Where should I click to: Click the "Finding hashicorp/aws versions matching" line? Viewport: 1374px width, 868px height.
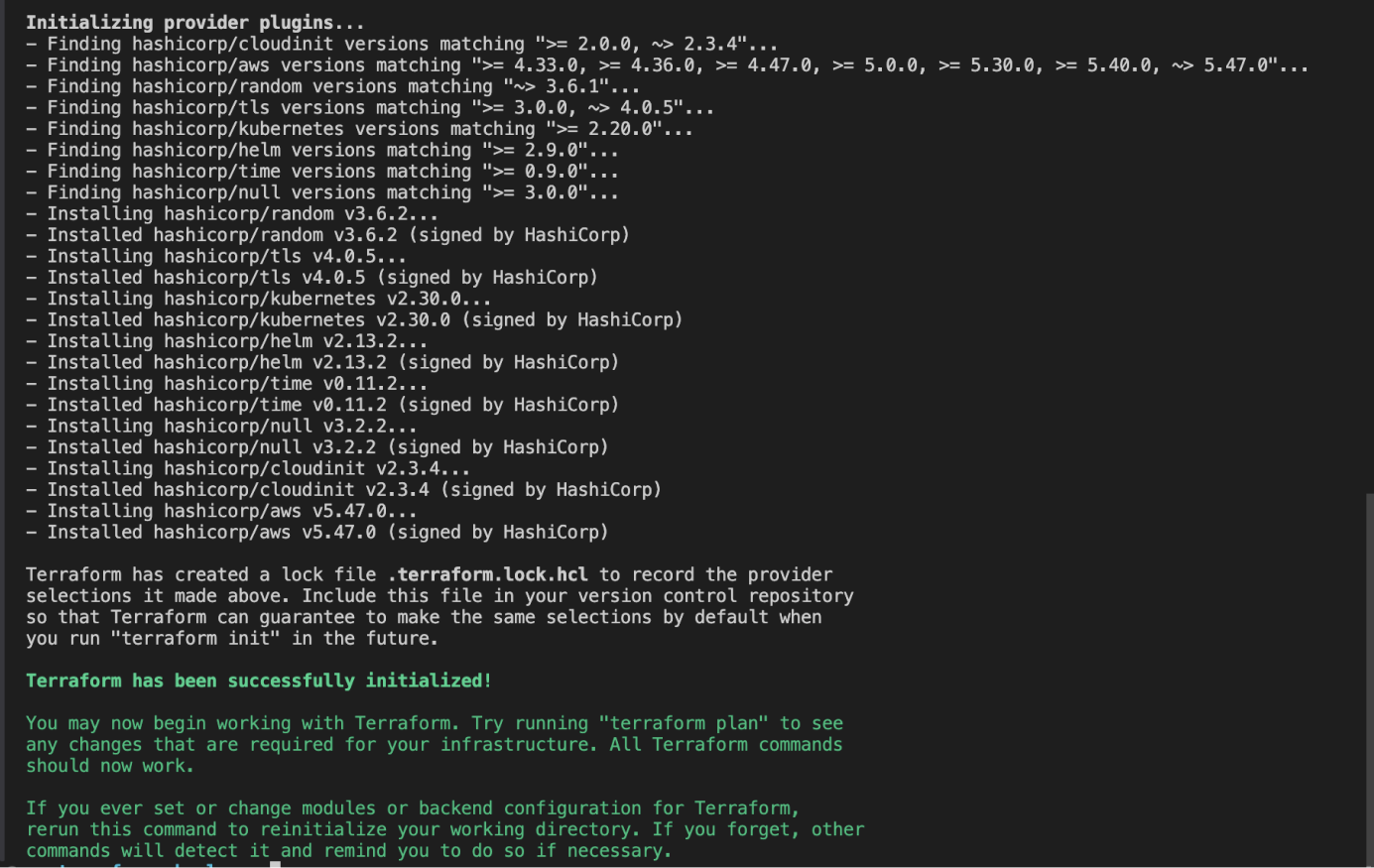[x=667, y=65]
